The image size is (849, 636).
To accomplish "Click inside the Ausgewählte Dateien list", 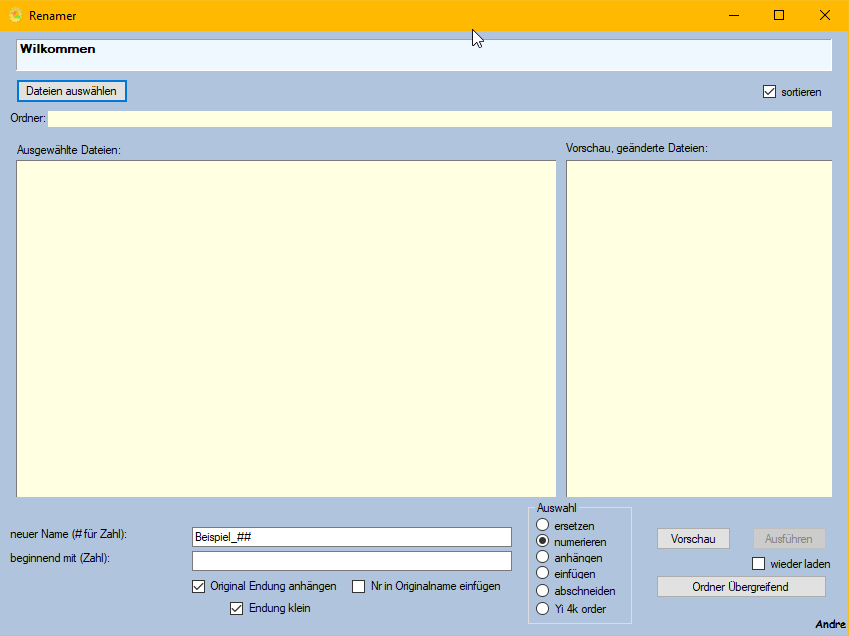I will coord(286,328).
